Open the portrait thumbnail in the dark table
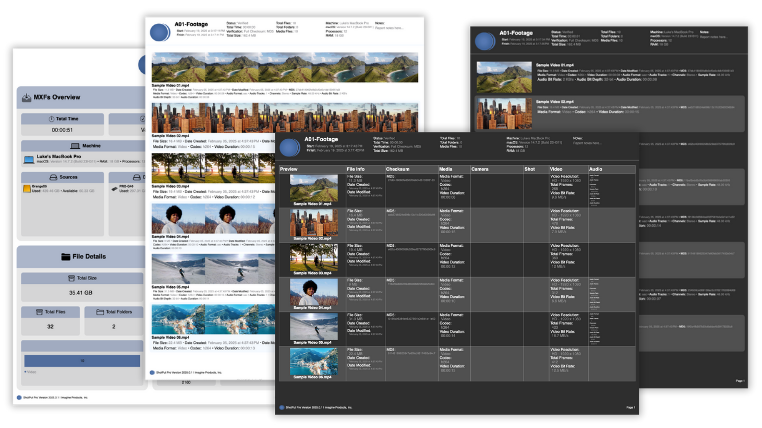Image resolution: width=762 pixels, height=428 pixels. 312,293
